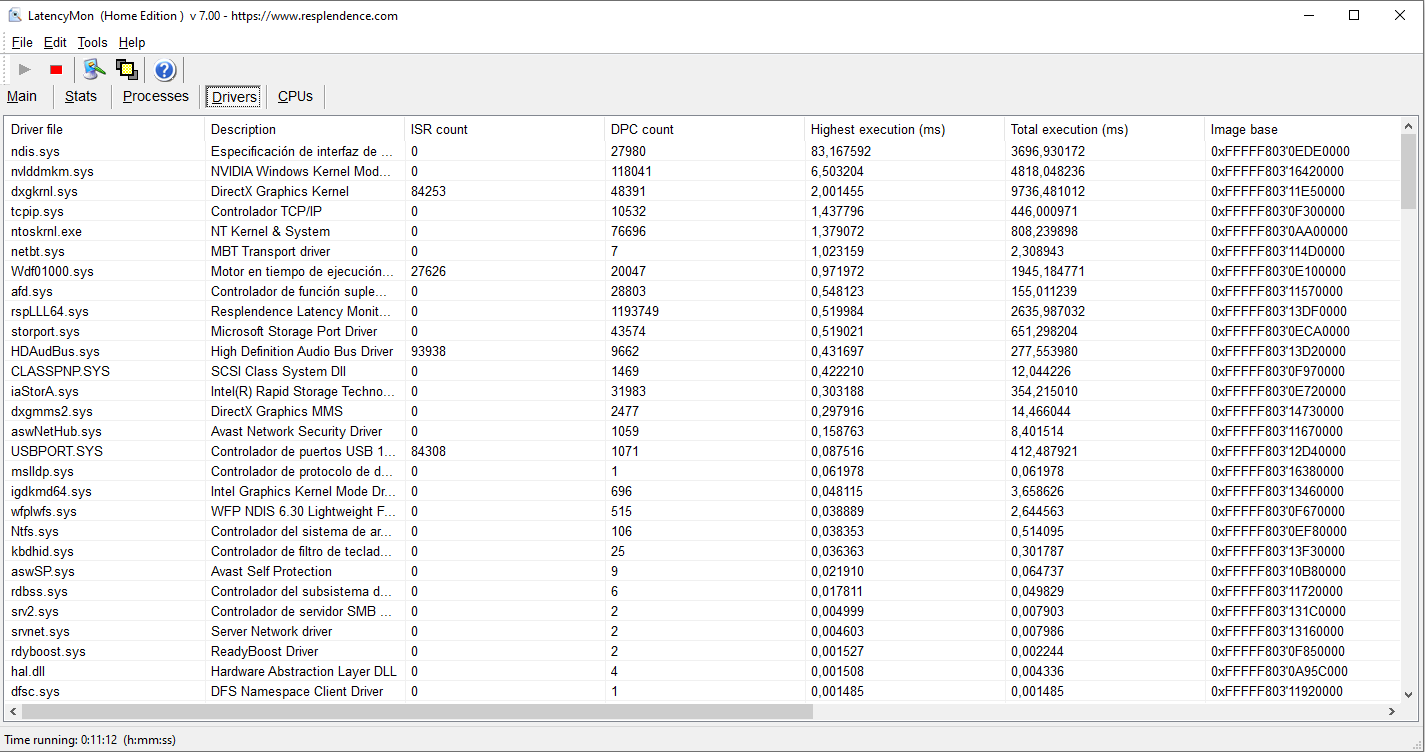
Task: Click the vertical scrollbar up arrow
Action: pos(1409,127)
